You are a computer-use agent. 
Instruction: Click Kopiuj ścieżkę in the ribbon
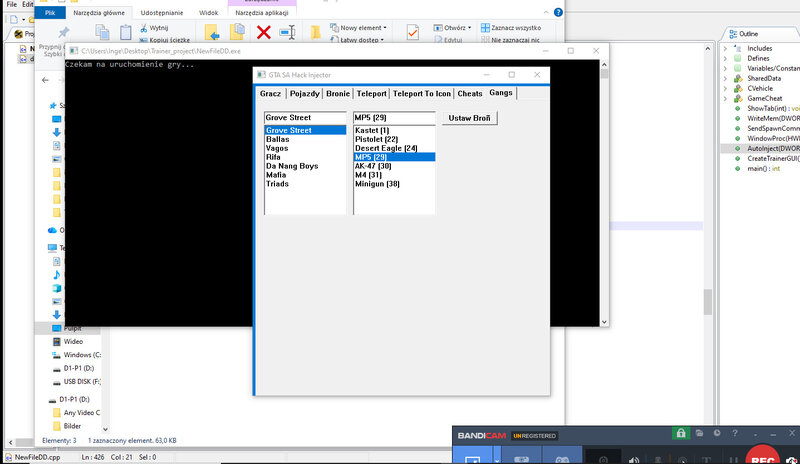pyautogui.click(x=164, y=40)
